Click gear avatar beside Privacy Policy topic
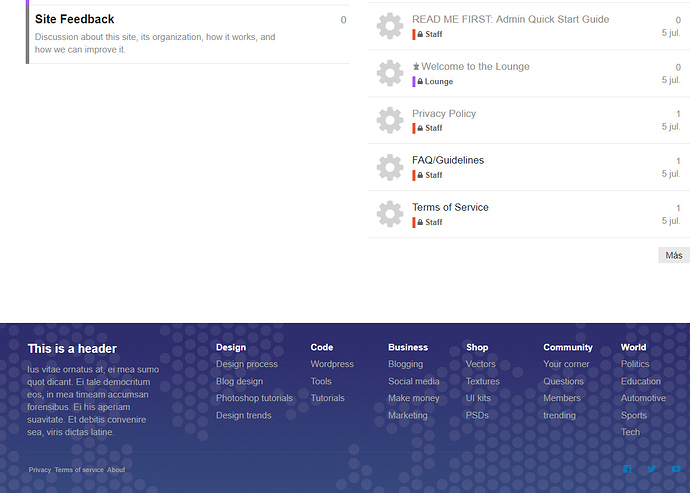690x493 pixels. [x=390, y=120]
